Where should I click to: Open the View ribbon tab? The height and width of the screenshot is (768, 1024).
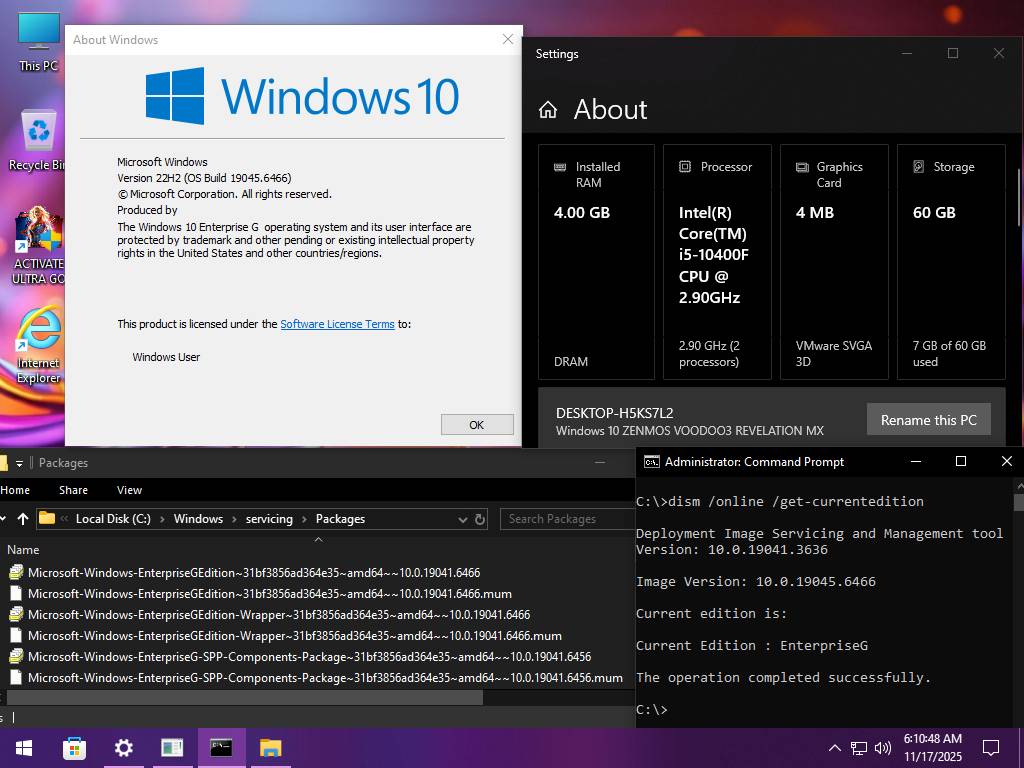tap(129, 490)
